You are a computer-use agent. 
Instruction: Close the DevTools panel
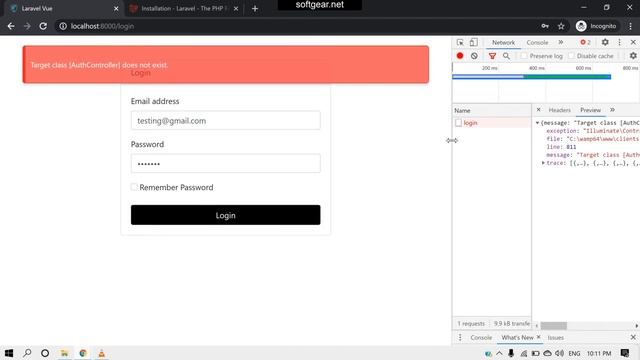[633, 42]
